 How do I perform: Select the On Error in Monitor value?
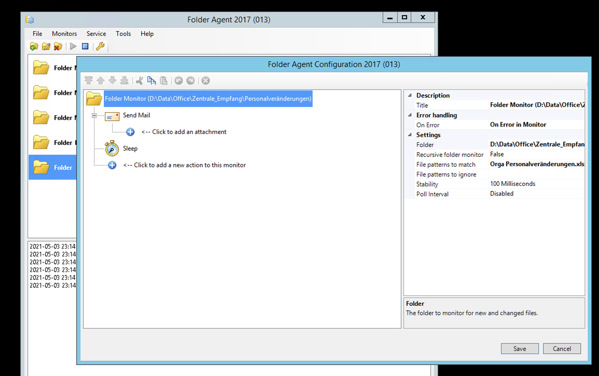coord(537,125)
